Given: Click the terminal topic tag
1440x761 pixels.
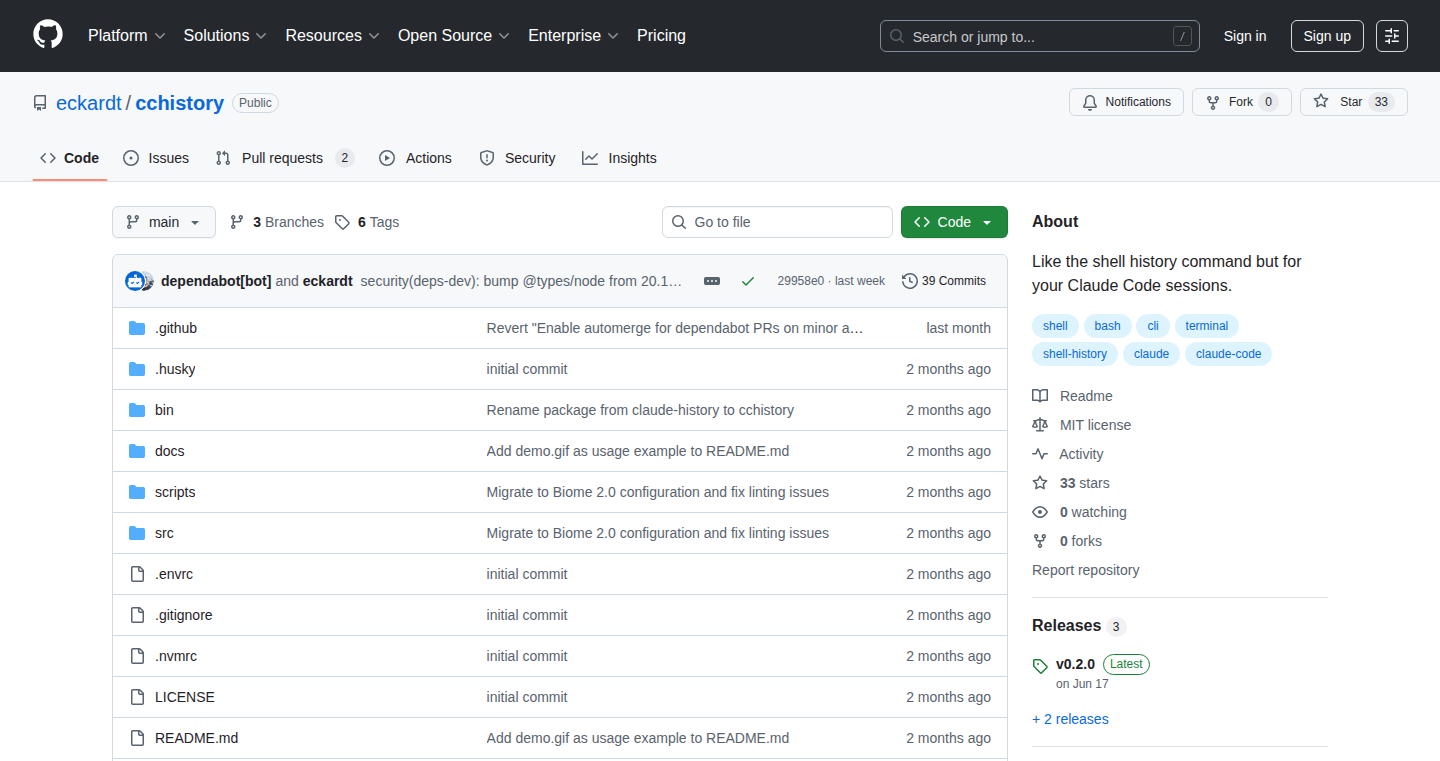Looking at the screenshot, I should pyautogui.click(x=1206, y=326).
